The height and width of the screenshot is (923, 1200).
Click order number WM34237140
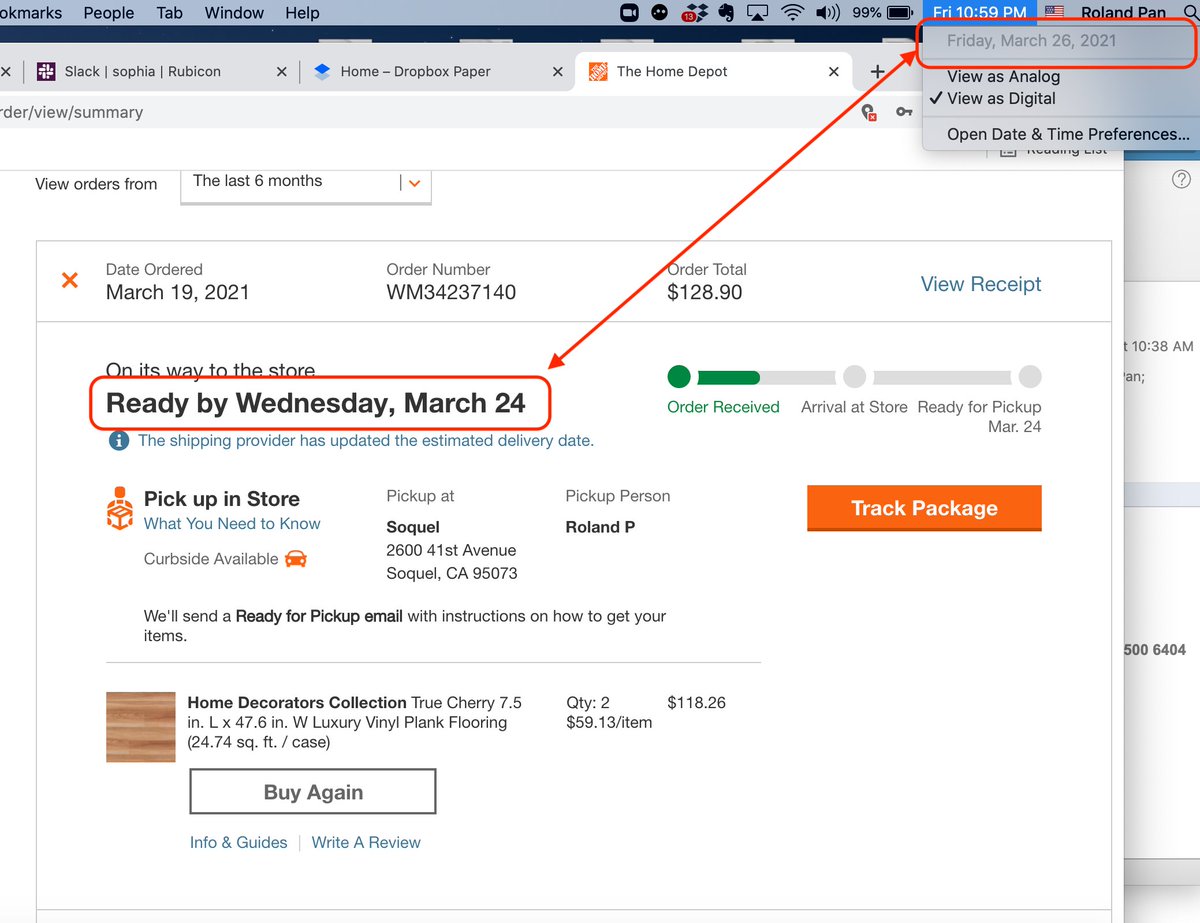(x=451, y=293)
